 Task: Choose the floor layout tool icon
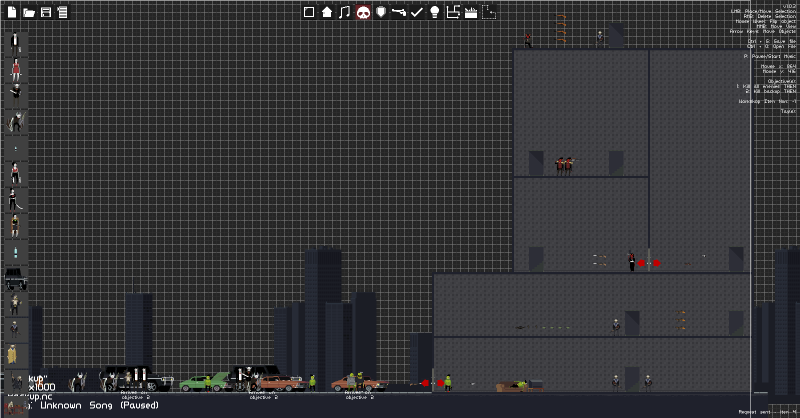[x=453, y=12]
